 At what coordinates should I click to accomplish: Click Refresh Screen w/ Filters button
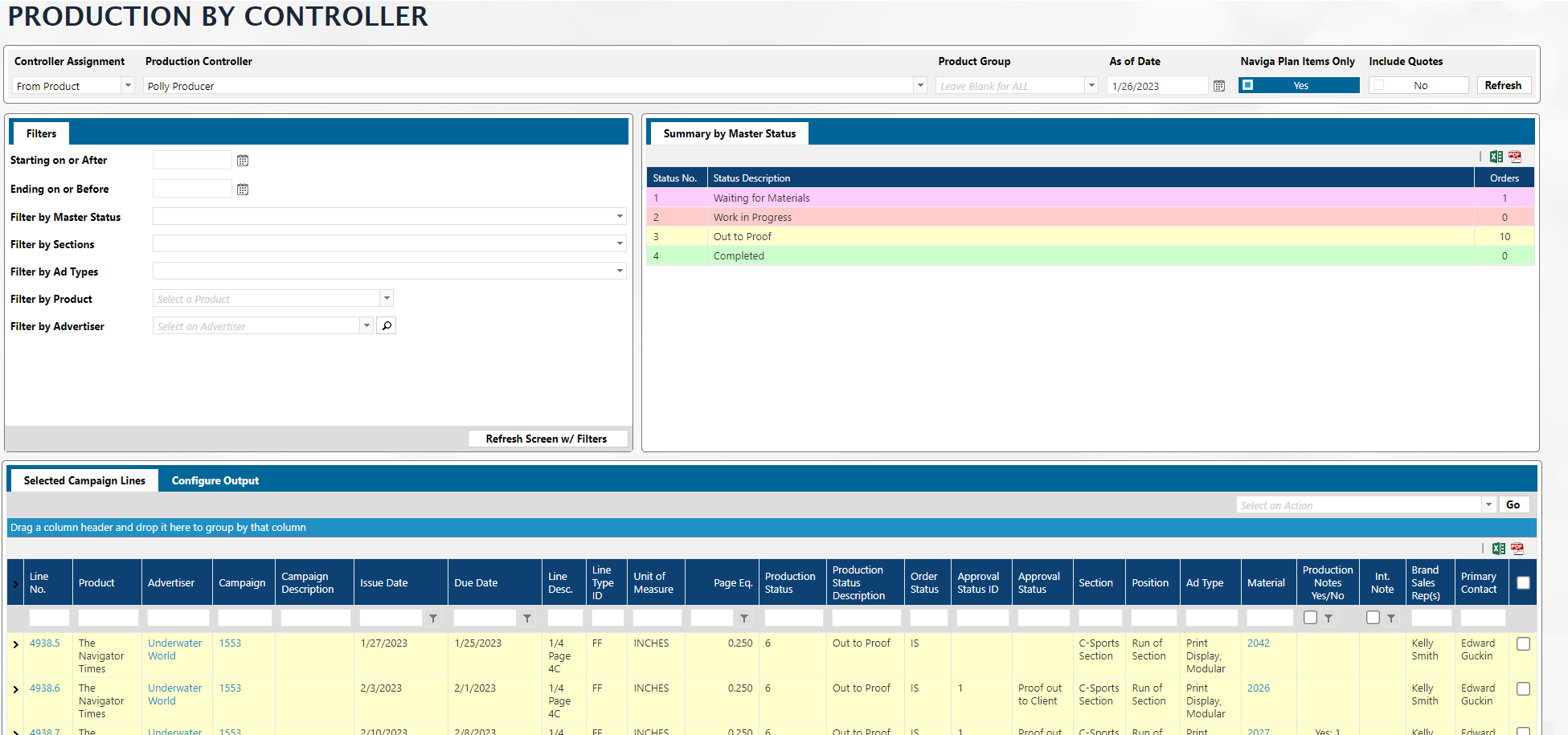click(547, 439)
